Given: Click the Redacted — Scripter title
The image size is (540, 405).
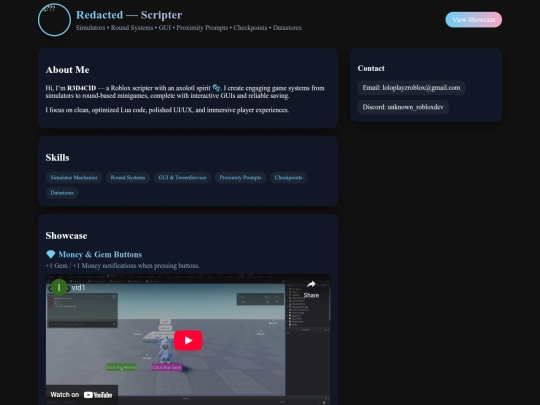Looking at the screenshot, I should [x=129, y=15].
